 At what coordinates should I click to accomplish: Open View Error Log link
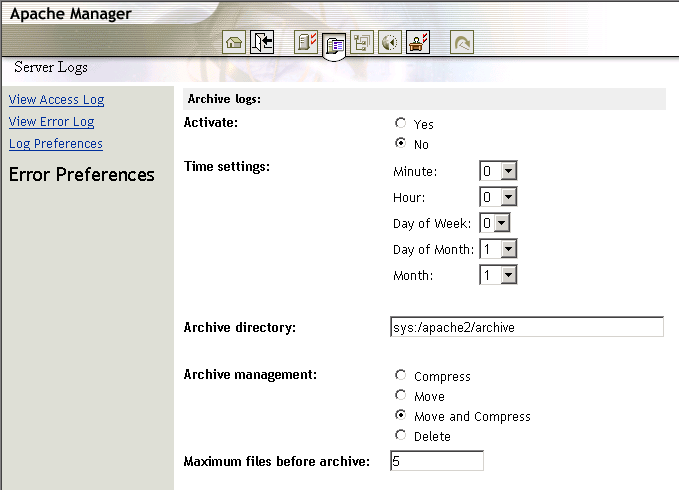tap(52, 122)
